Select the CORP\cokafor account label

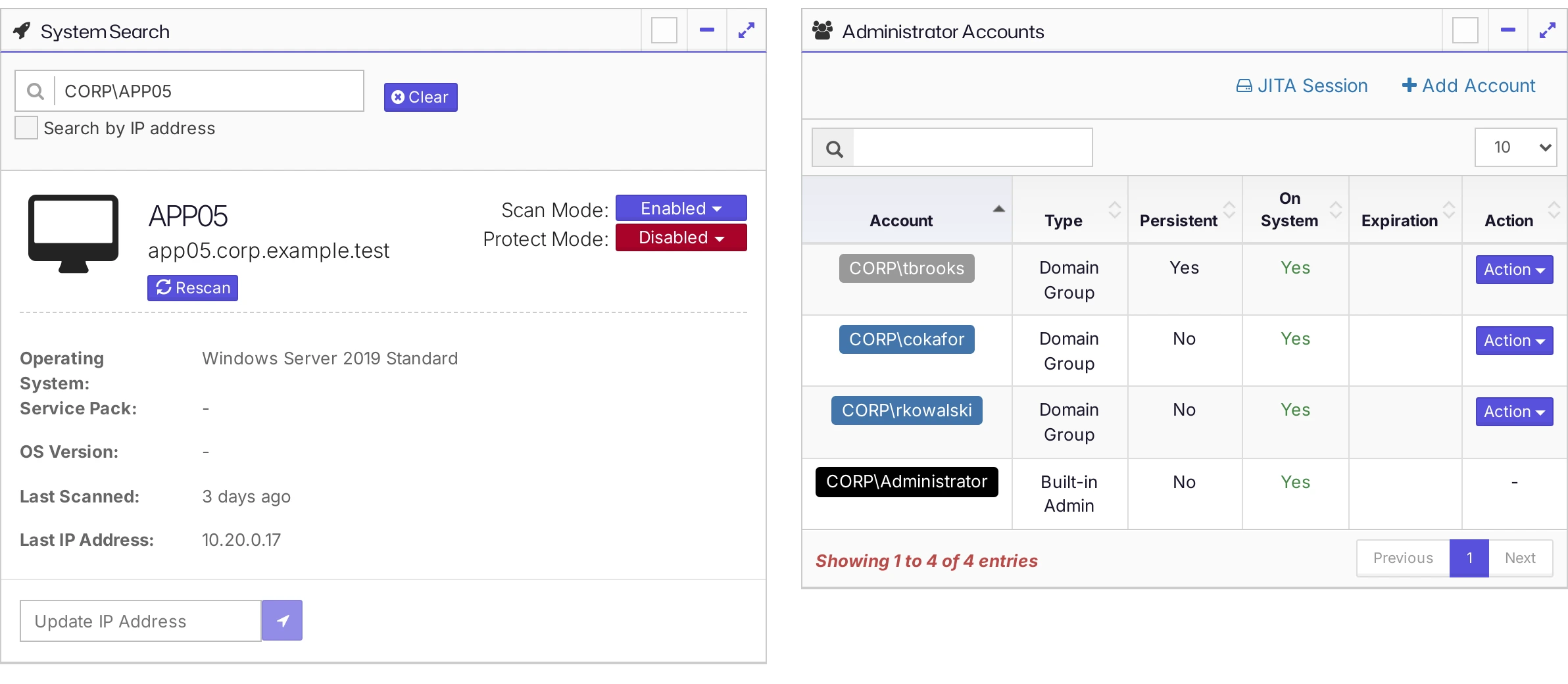(907, 339)
